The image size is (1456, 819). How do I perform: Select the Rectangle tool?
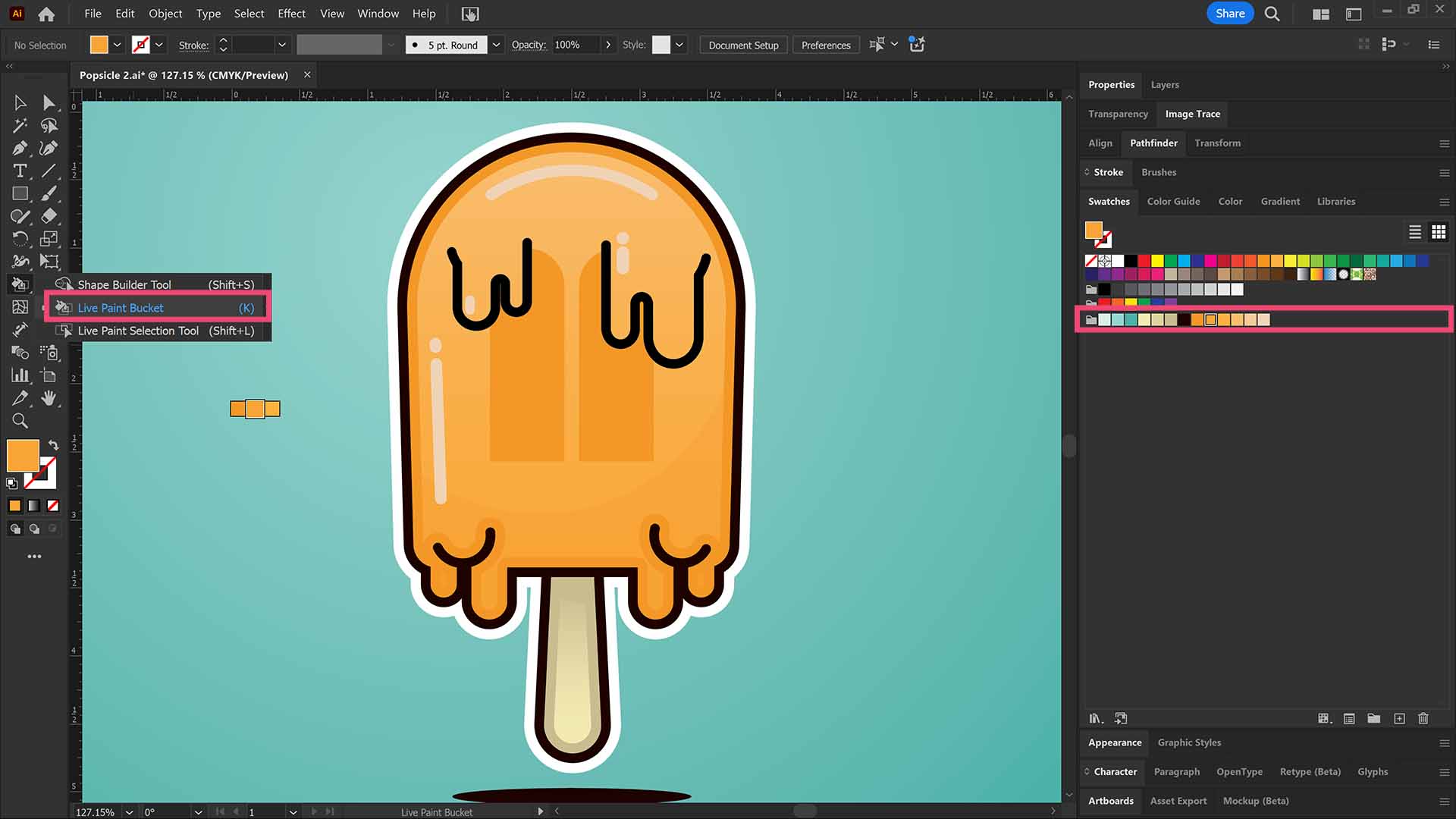pyautogui.click(x=20, y=193)
